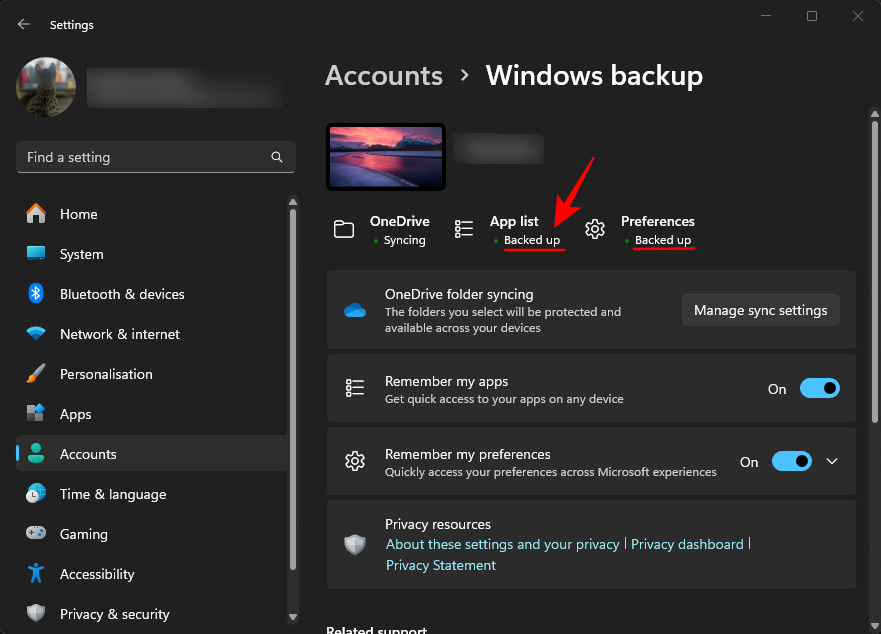Click the Find a setting search box
The image size is (881, 634).
pyautogui.click(x=145, y=157)
